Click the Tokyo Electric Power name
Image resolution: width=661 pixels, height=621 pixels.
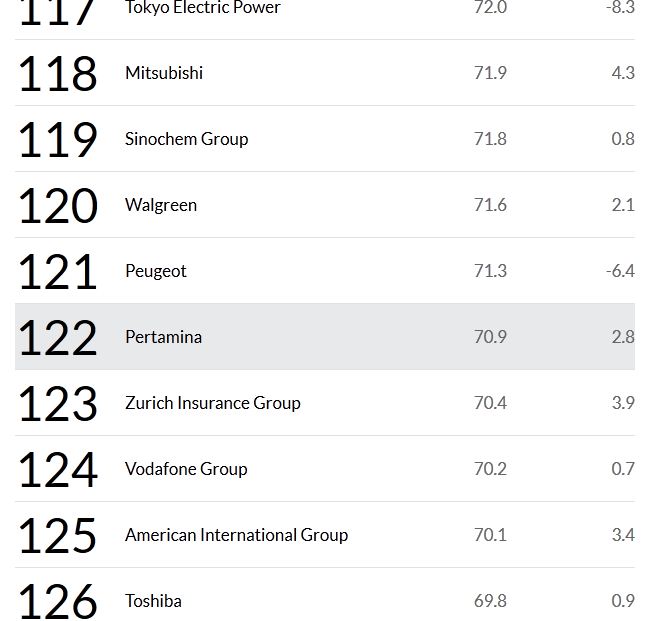pos(203,8)
